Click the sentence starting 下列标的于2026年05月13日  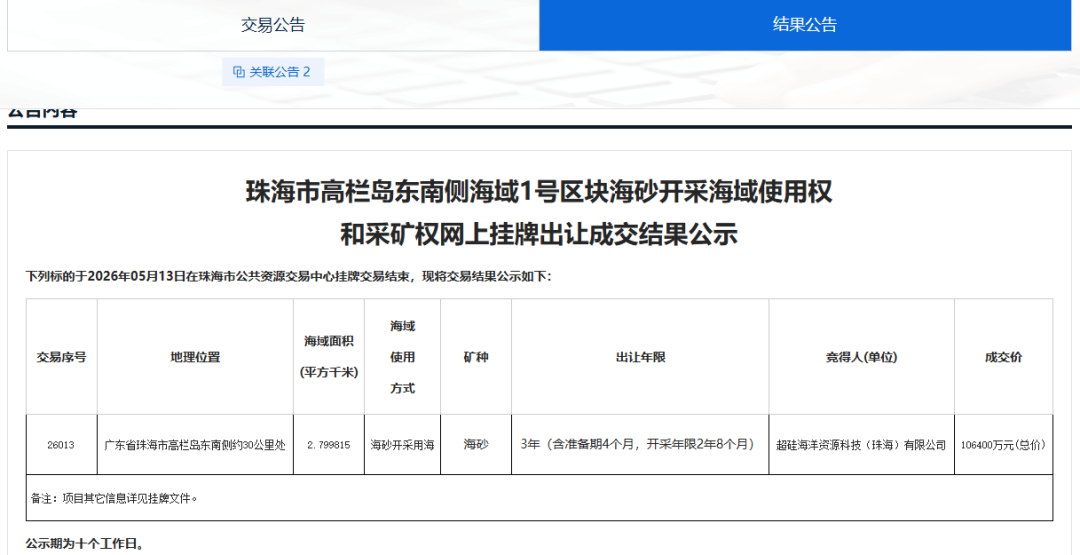(289, 277)
